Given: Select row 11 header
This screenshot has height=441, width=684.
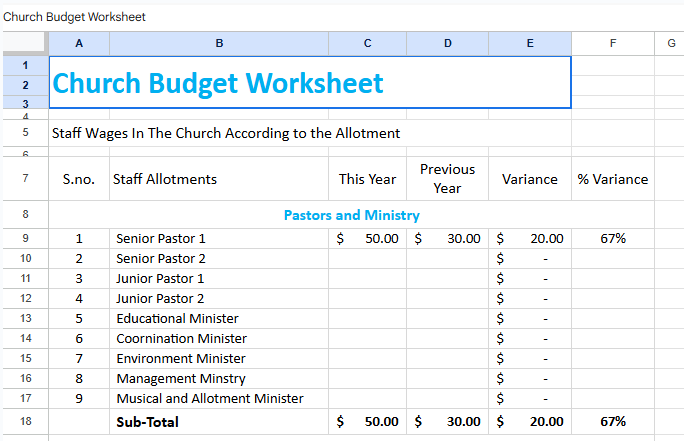Looking at the screenshot, I should click(x=25, y=278).
